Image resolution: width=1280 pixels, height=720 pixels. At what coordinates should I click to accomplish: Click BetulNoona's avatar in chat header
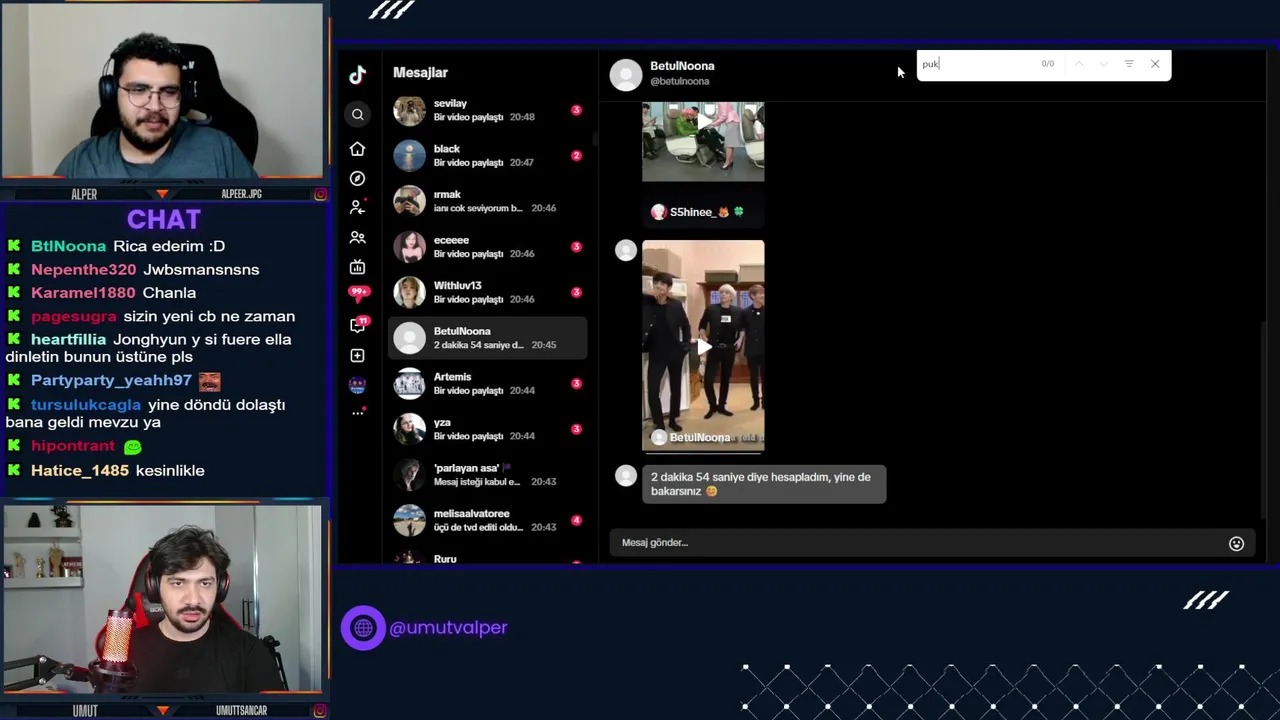[x=626, y=74]
